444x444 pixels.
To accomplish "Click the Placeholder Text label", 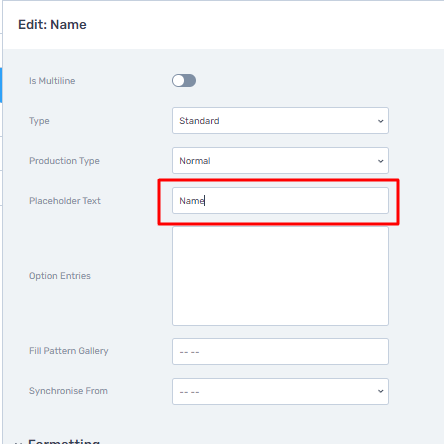I will [65, 201].
